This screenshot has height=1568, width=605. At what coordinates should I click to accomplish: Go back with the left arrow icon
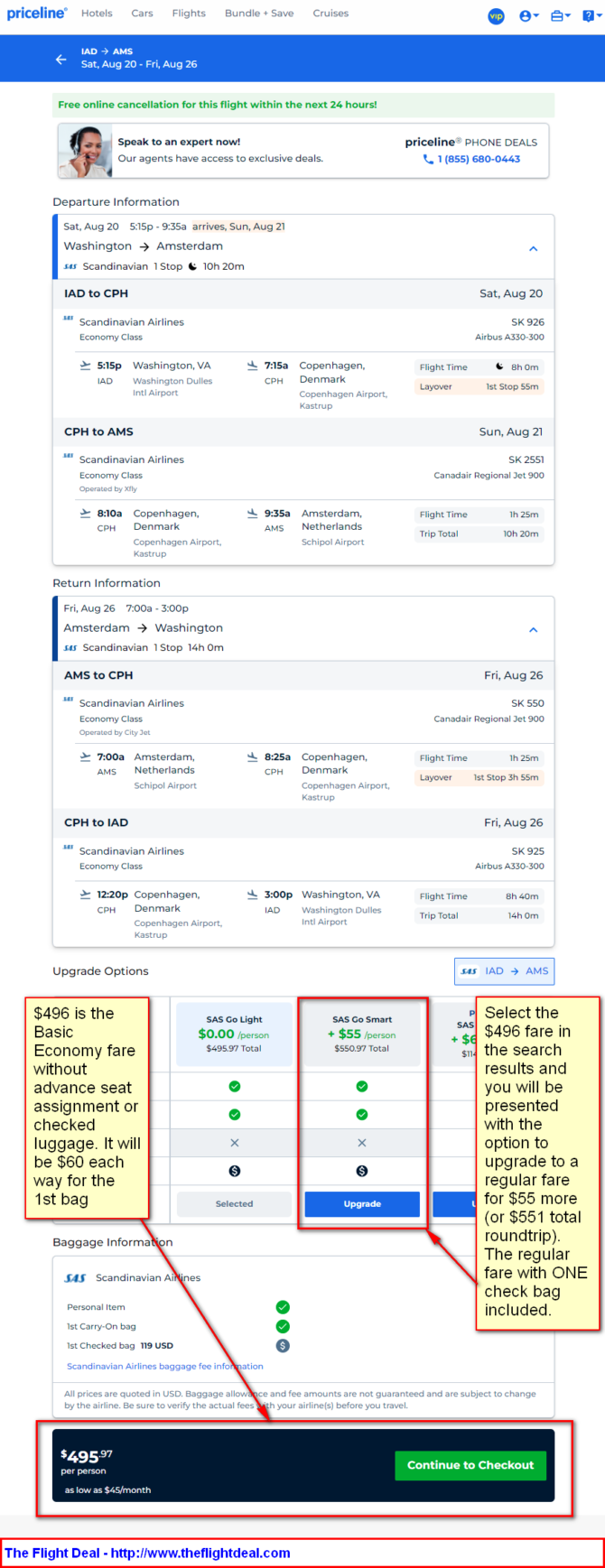click(60, 59)
